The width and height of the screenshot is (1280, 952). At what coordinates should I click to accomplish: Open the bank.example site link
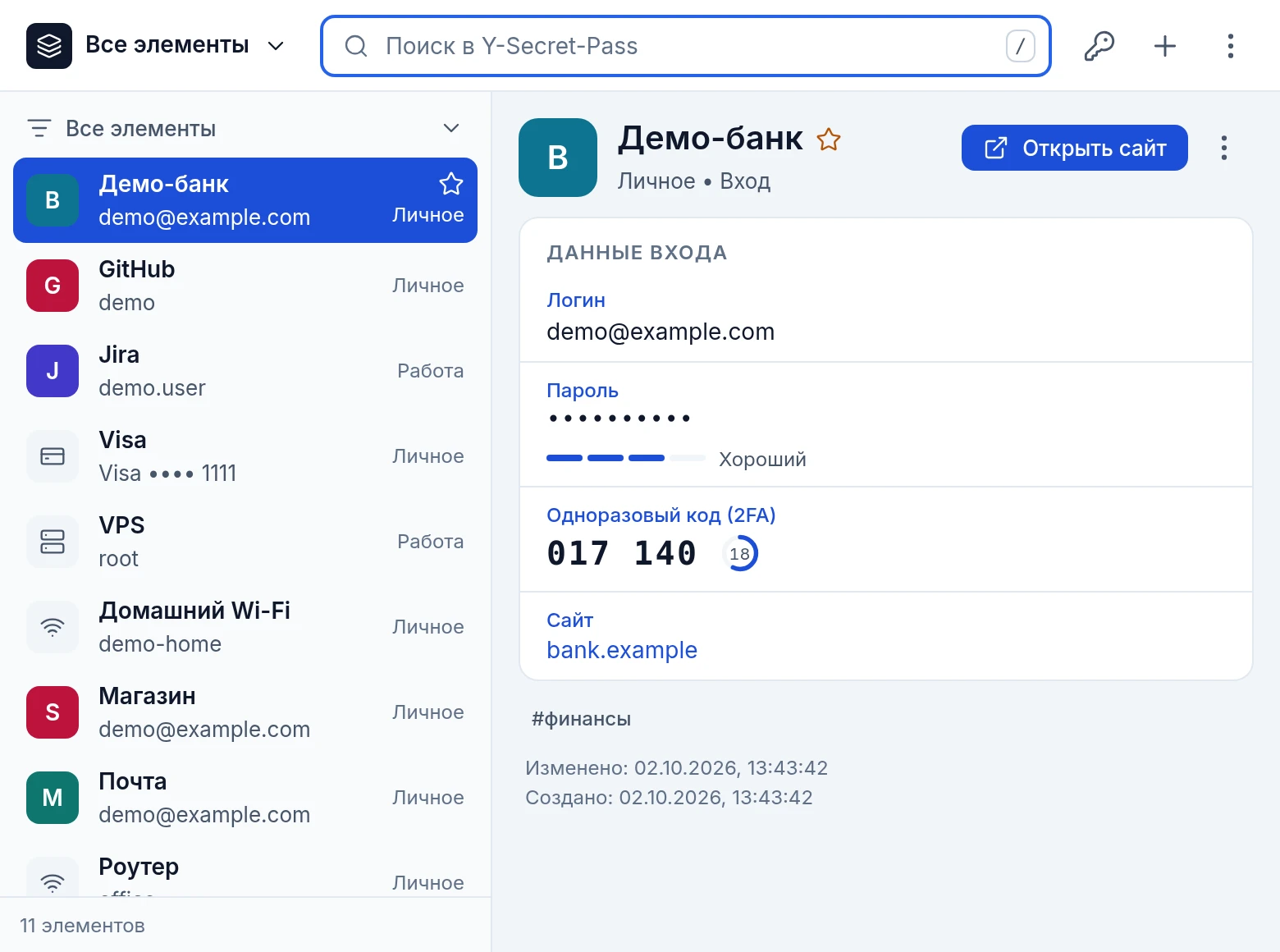pos(622,650)
